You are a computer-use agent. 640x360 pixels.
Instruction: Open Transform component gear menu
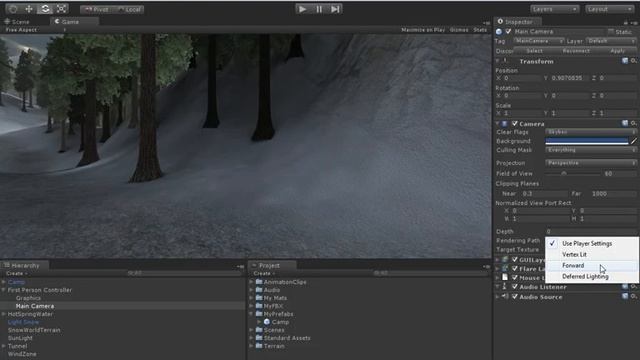click(633, 61)
